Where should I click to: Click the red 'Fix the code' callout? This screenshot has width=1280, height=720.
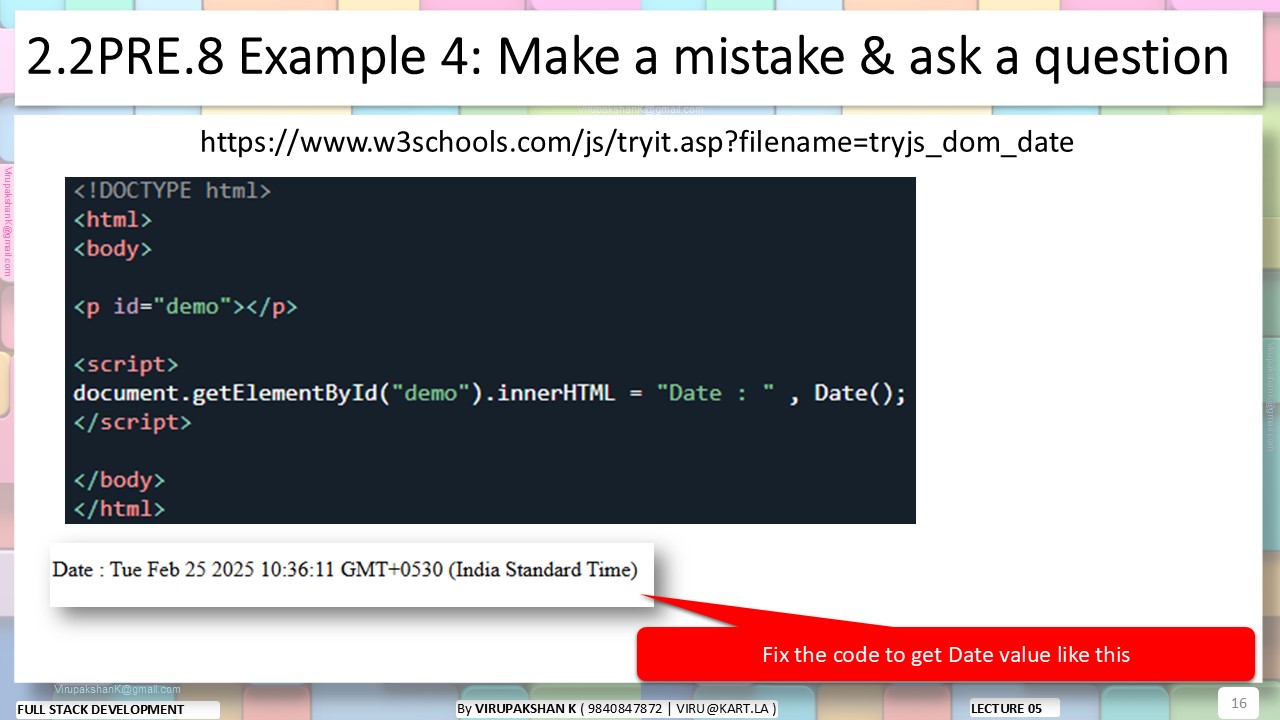pyautogui.click(x=946, y=654)
